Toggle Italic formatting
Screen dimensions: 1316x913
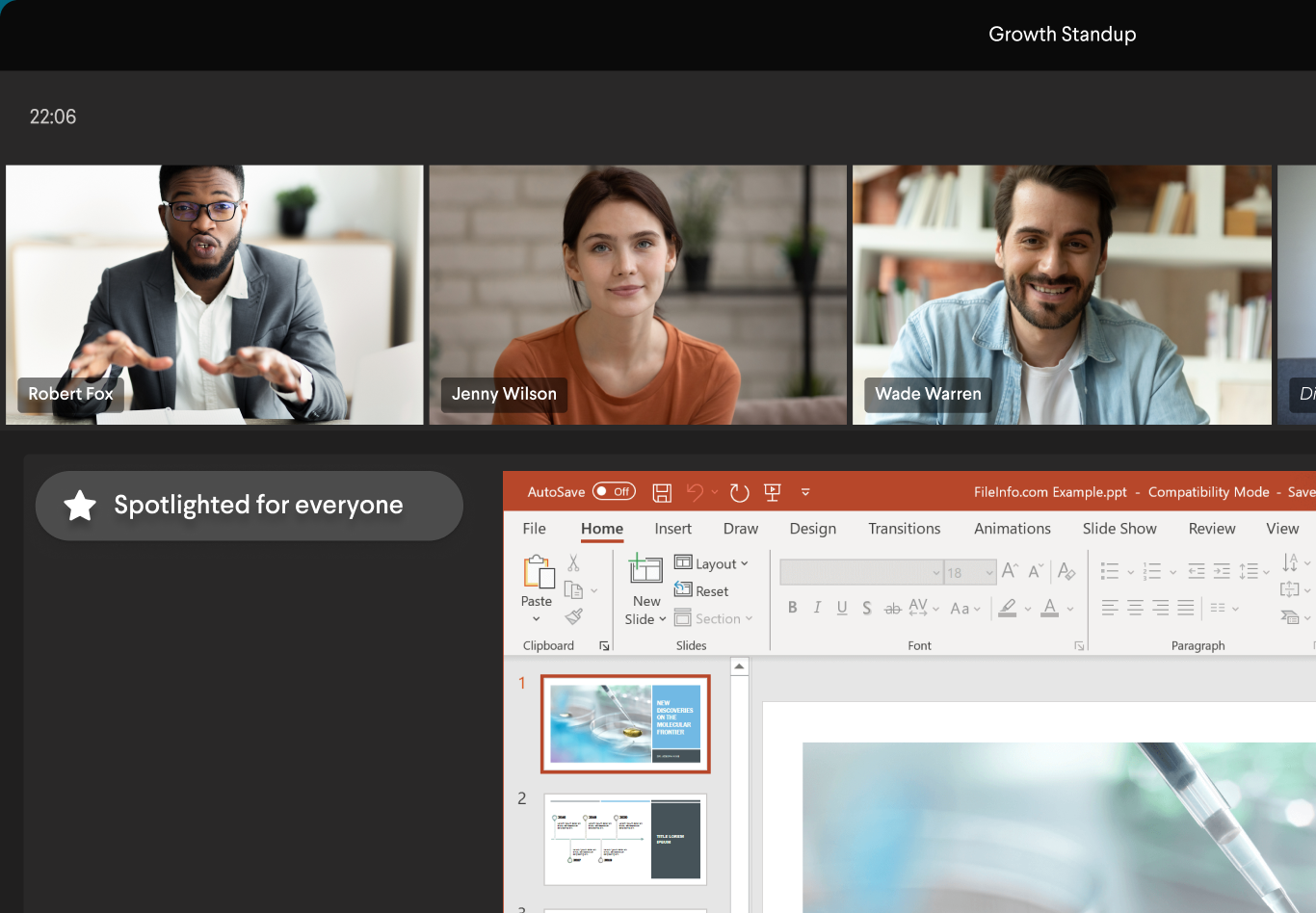817,609
